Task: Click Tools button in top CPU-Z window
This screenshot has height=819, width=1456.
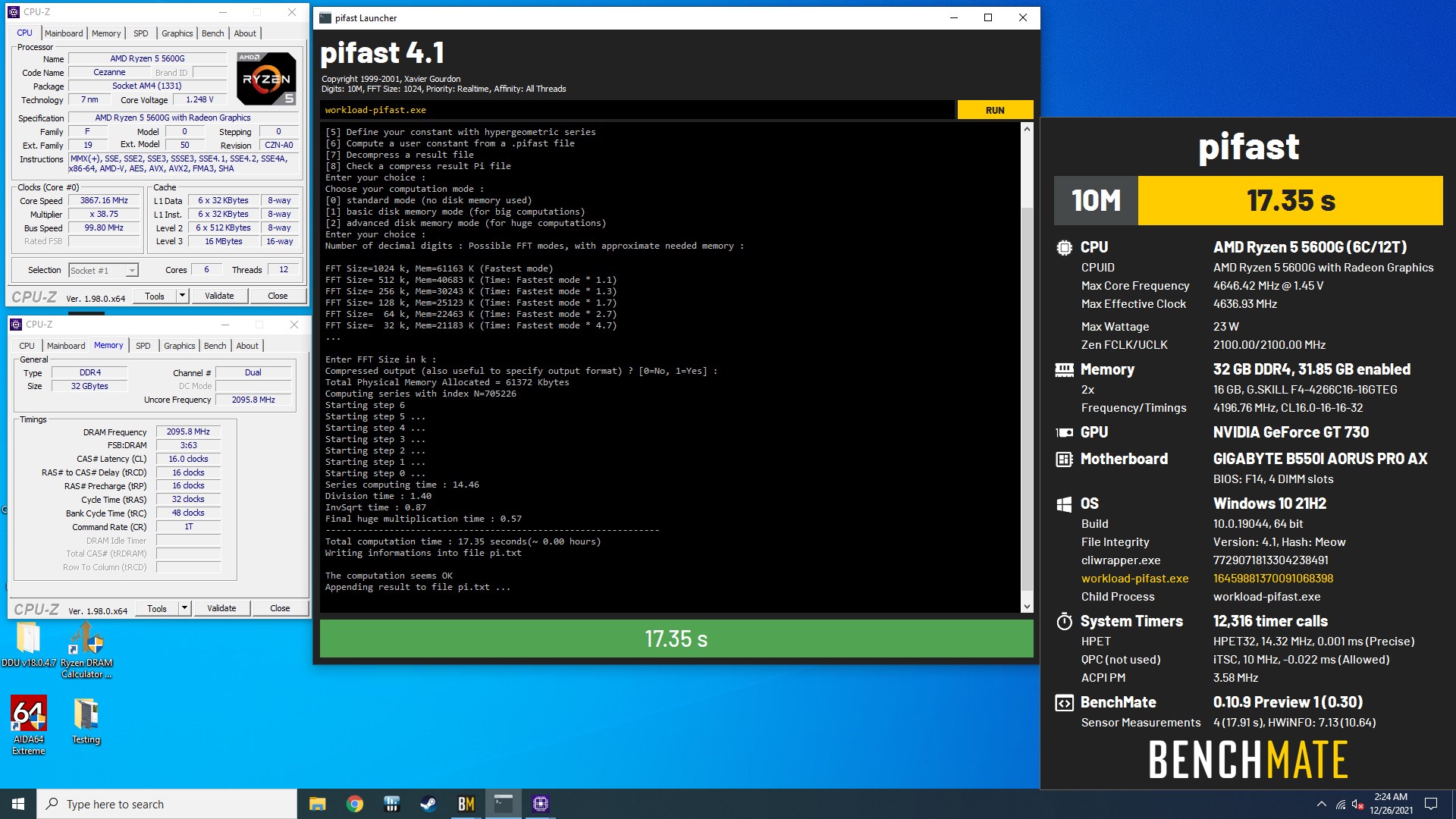Action: (155, 296)
